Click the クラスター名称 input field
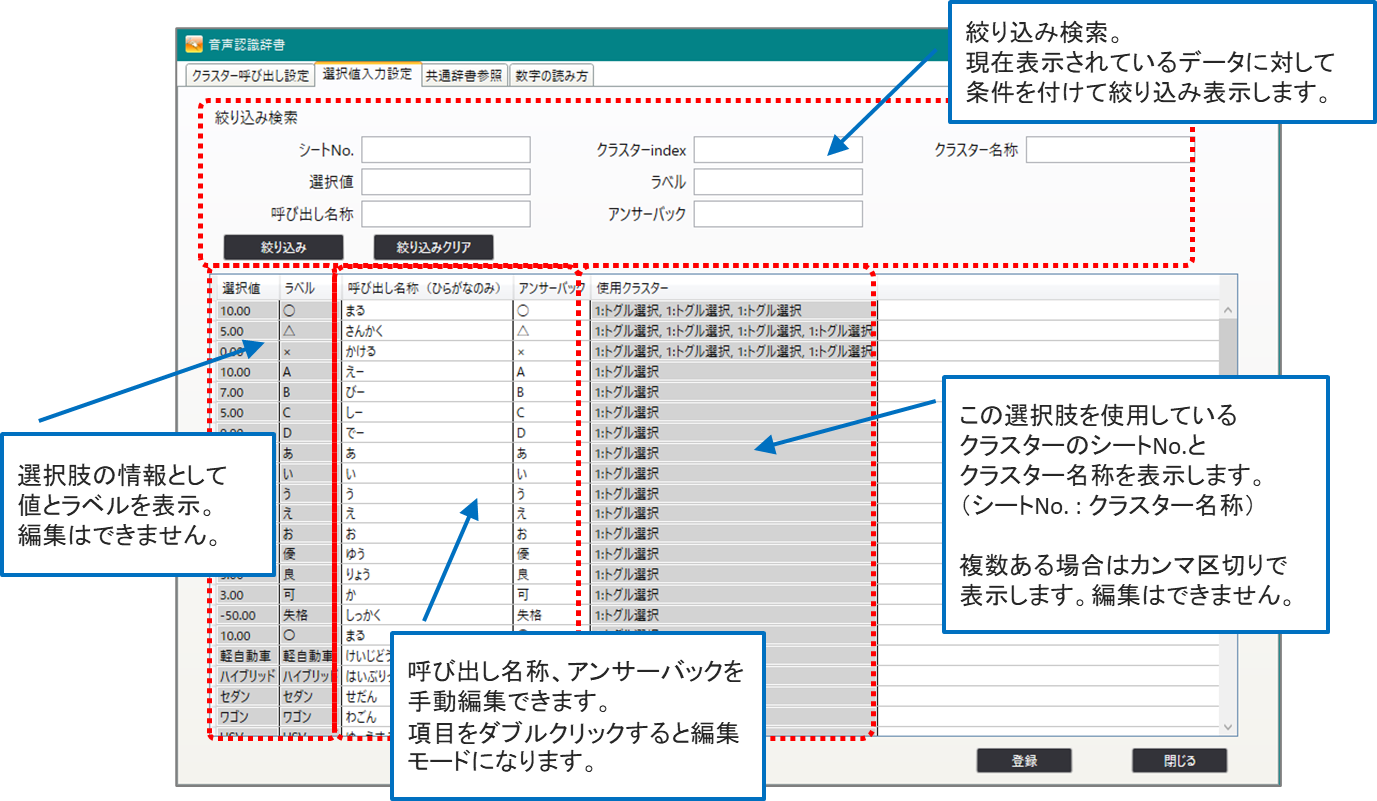The width and height of the screenshot is (1377, 801). (x=1107, y=150)
